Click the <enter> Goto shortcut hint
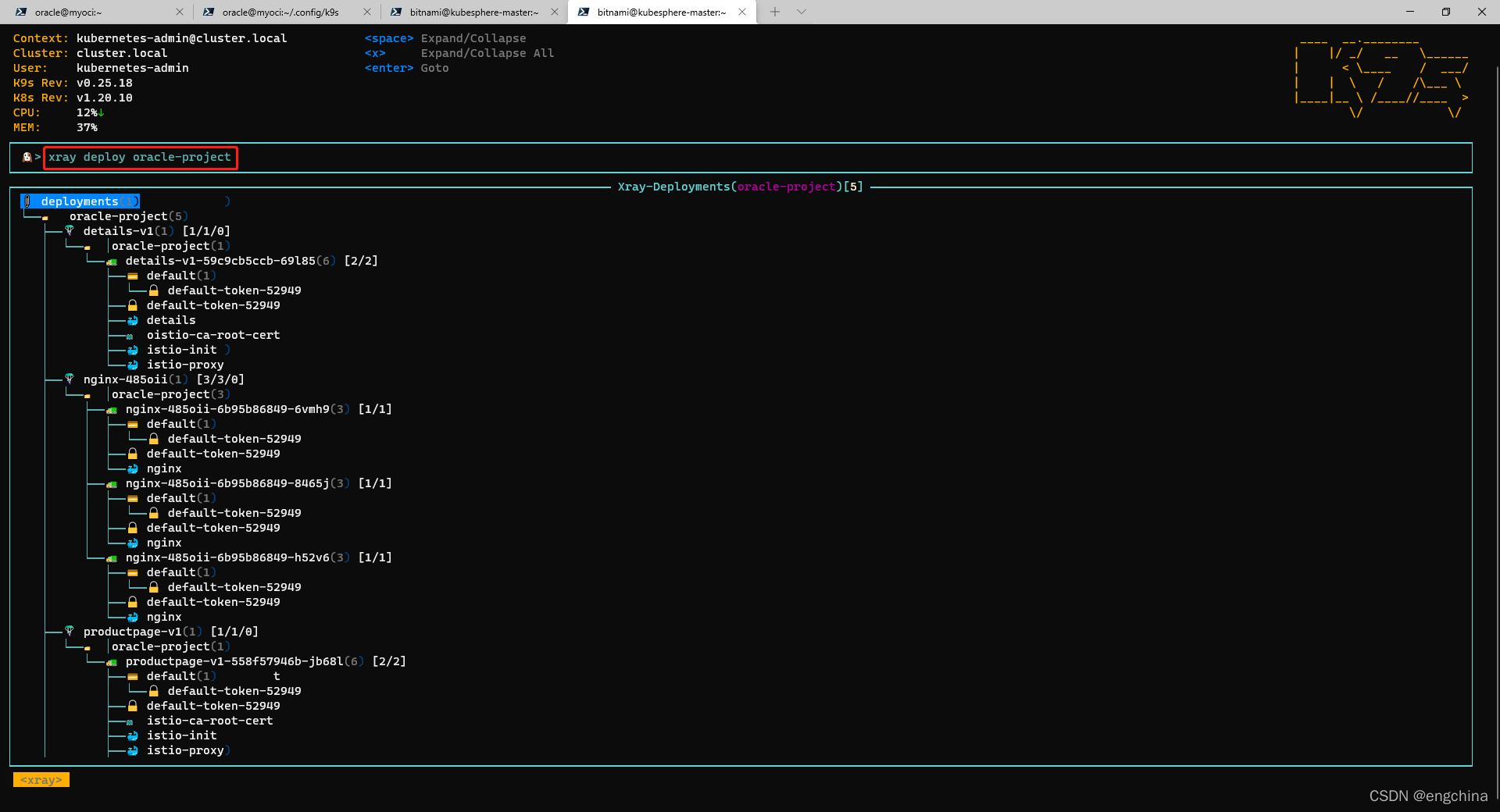Image resolution: width=1500 pixels, height=812 pixels. tap(406, 68)
